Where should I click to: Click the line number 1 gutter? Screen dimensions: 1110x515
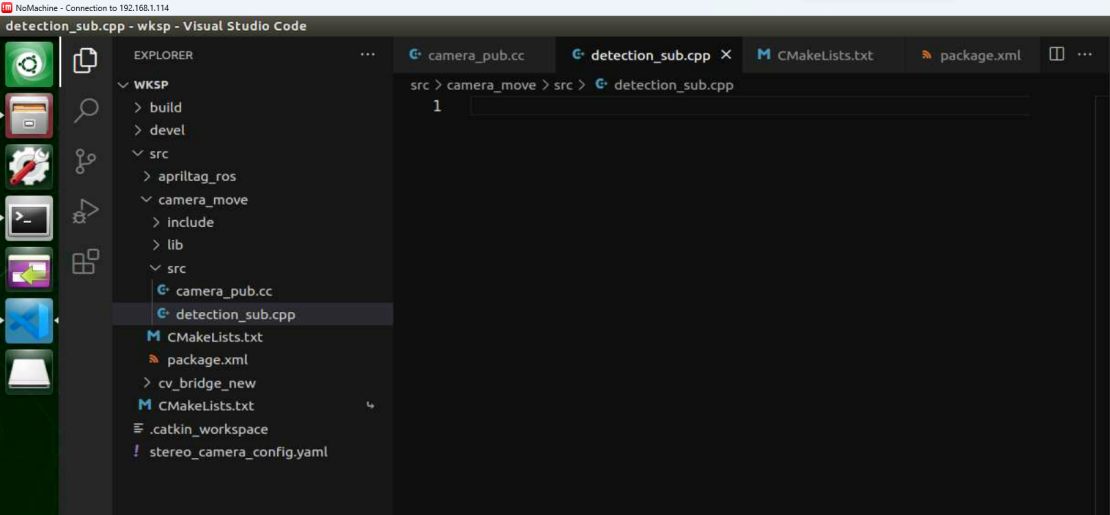click(437, 106)
